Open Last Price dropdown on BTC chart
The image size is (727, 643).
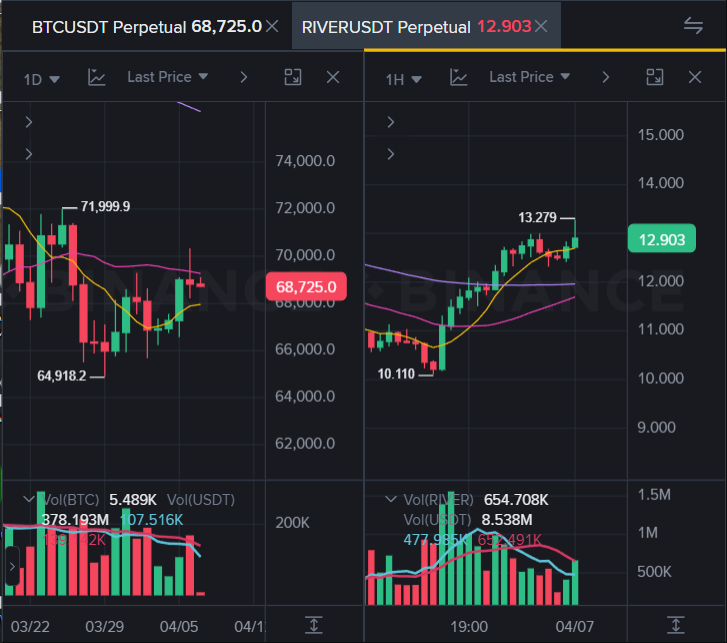coord(167,77)
